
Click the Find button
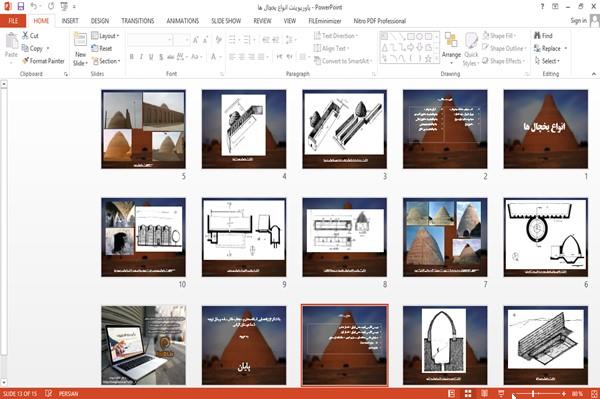tap(543, 36)
